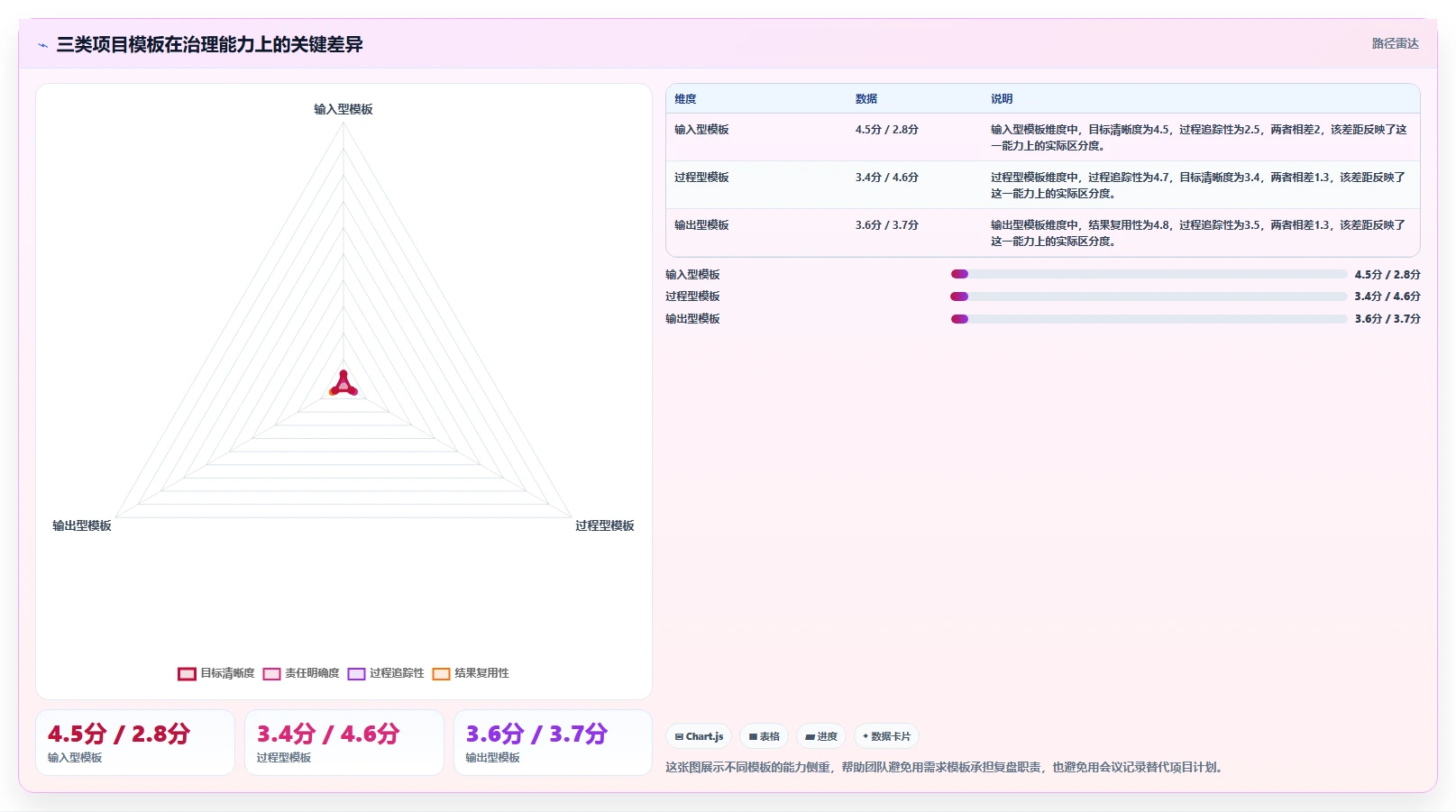Click the radar chart data polygon
This screenshot has width=1456, height=812.
pyautogui.click(x=343, y=386)
